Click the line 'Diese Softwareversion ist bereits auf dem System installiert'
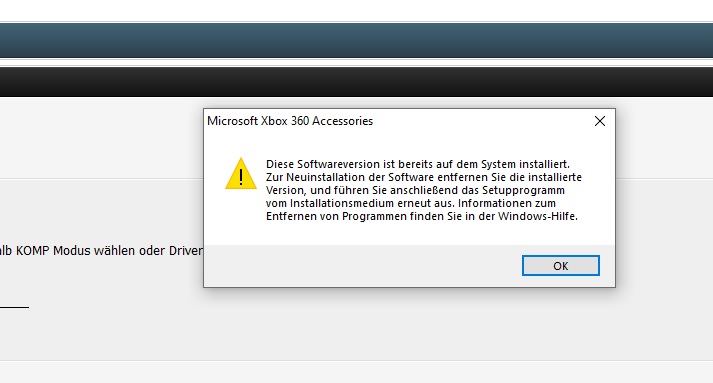The height and width of the screenshot is (383, 713). point(418,164)
